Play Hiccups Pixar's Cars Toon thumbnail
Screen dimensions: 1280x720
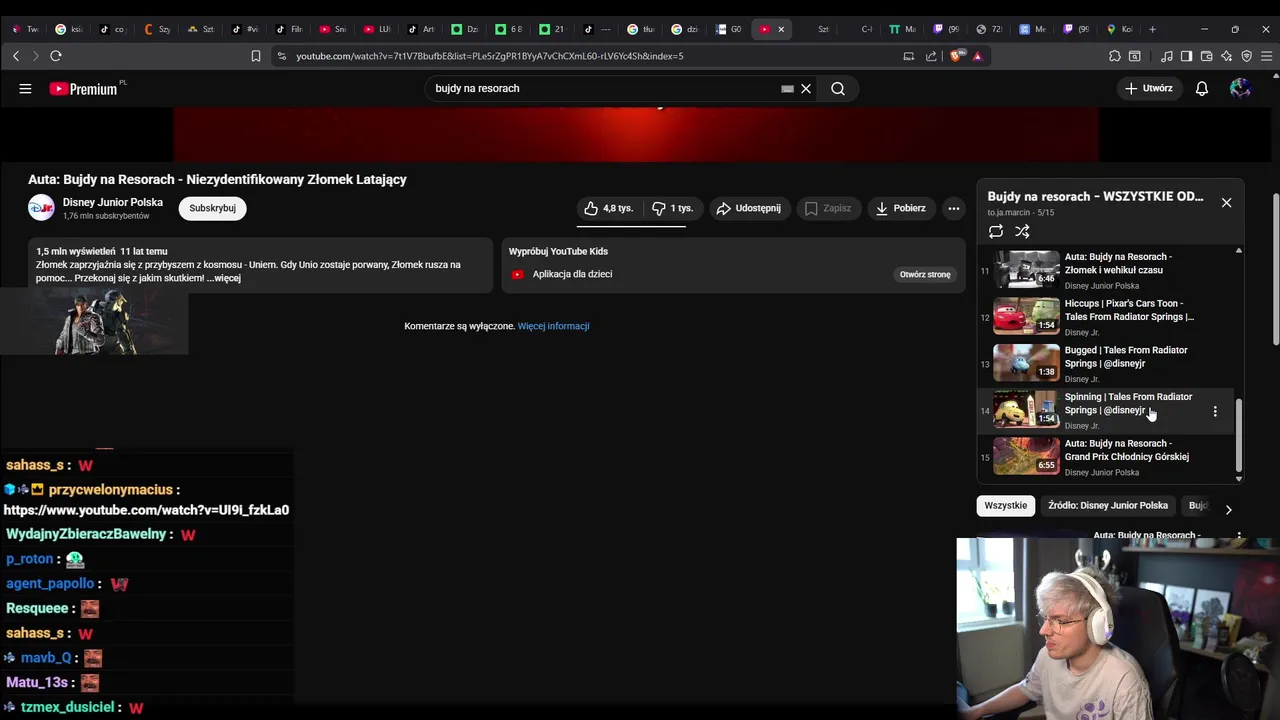pos(1026,317)
